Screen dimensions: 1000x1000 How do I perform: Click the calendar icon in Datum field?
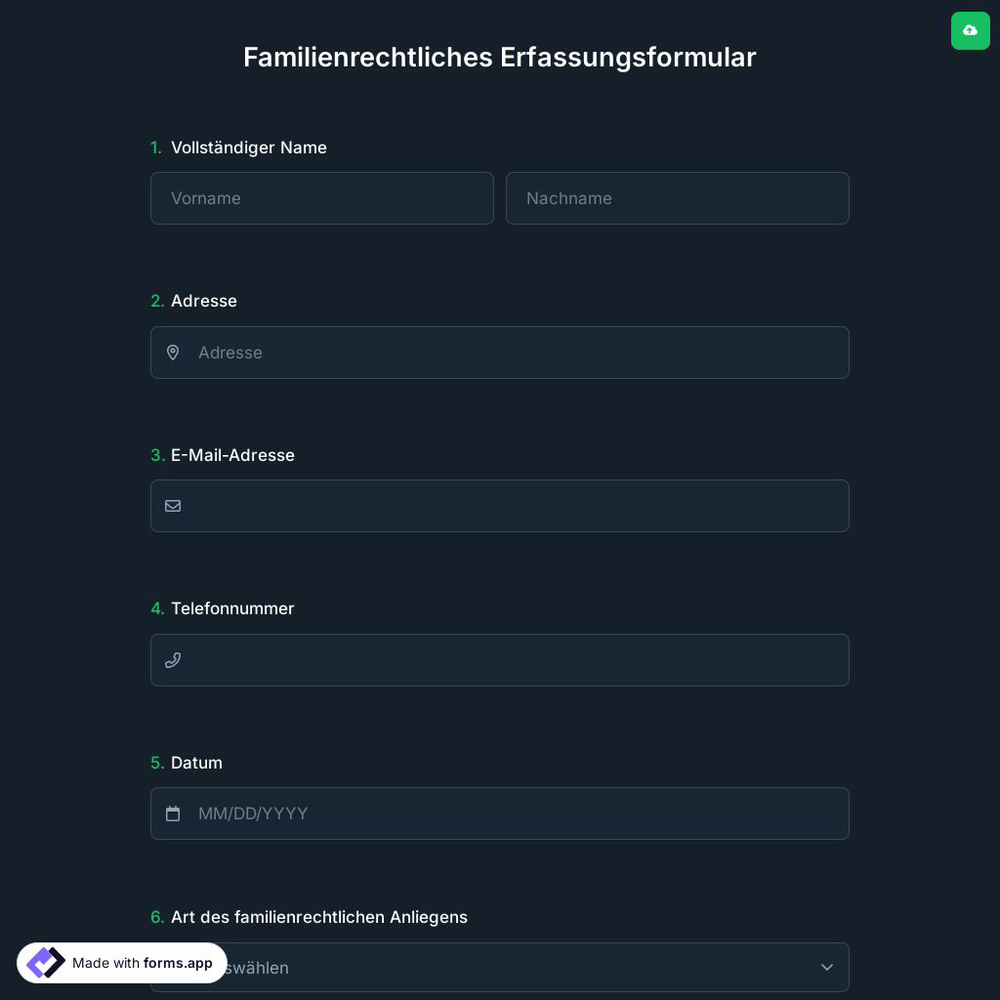click(173, 813)
